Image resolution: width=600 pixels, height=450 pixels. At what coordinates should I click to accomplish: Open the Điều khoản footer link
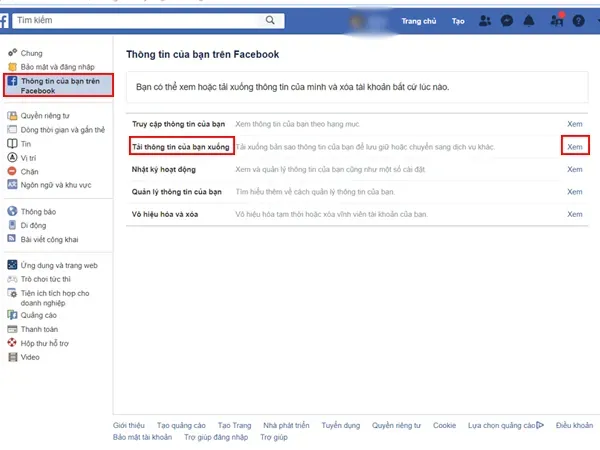coord(574,425)
